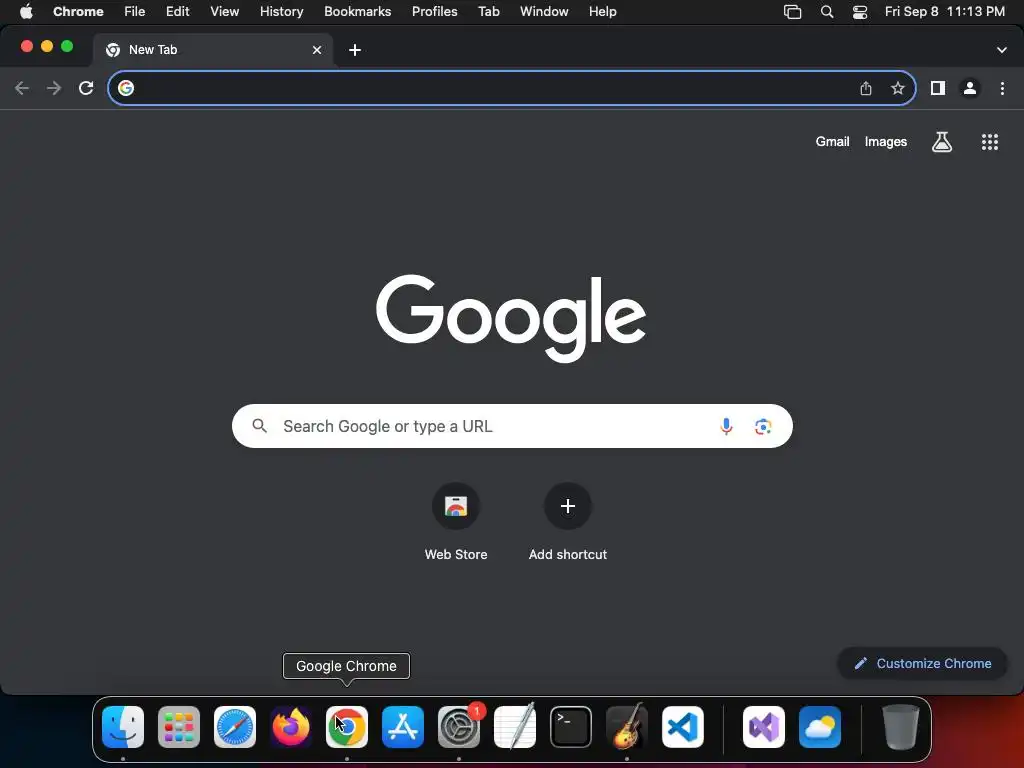
Task: Open Visual Studio from the Dock
Action: [764, 727]
